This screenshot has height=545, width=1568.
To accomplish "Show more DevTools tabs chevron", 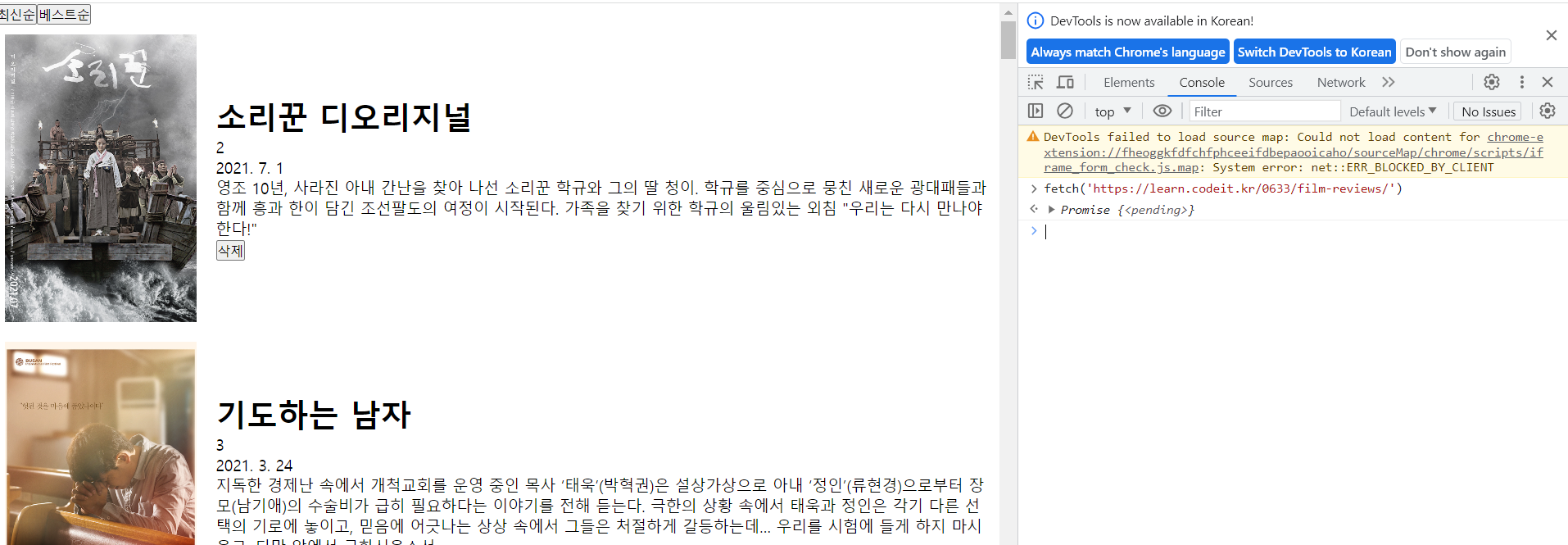I will coord(1388,82).
